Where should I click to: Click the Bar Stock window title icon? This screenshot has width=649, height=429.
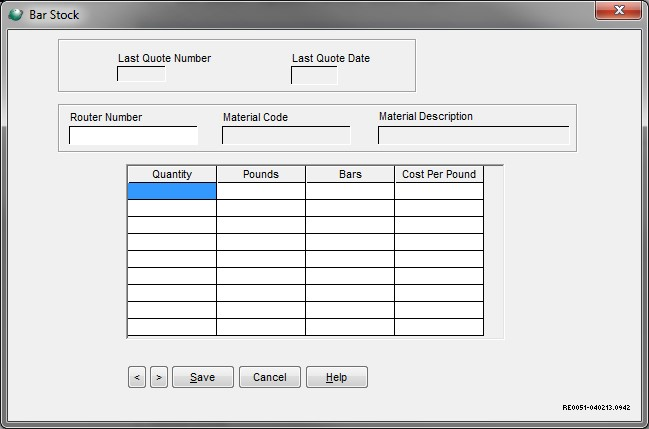(16, 14)
